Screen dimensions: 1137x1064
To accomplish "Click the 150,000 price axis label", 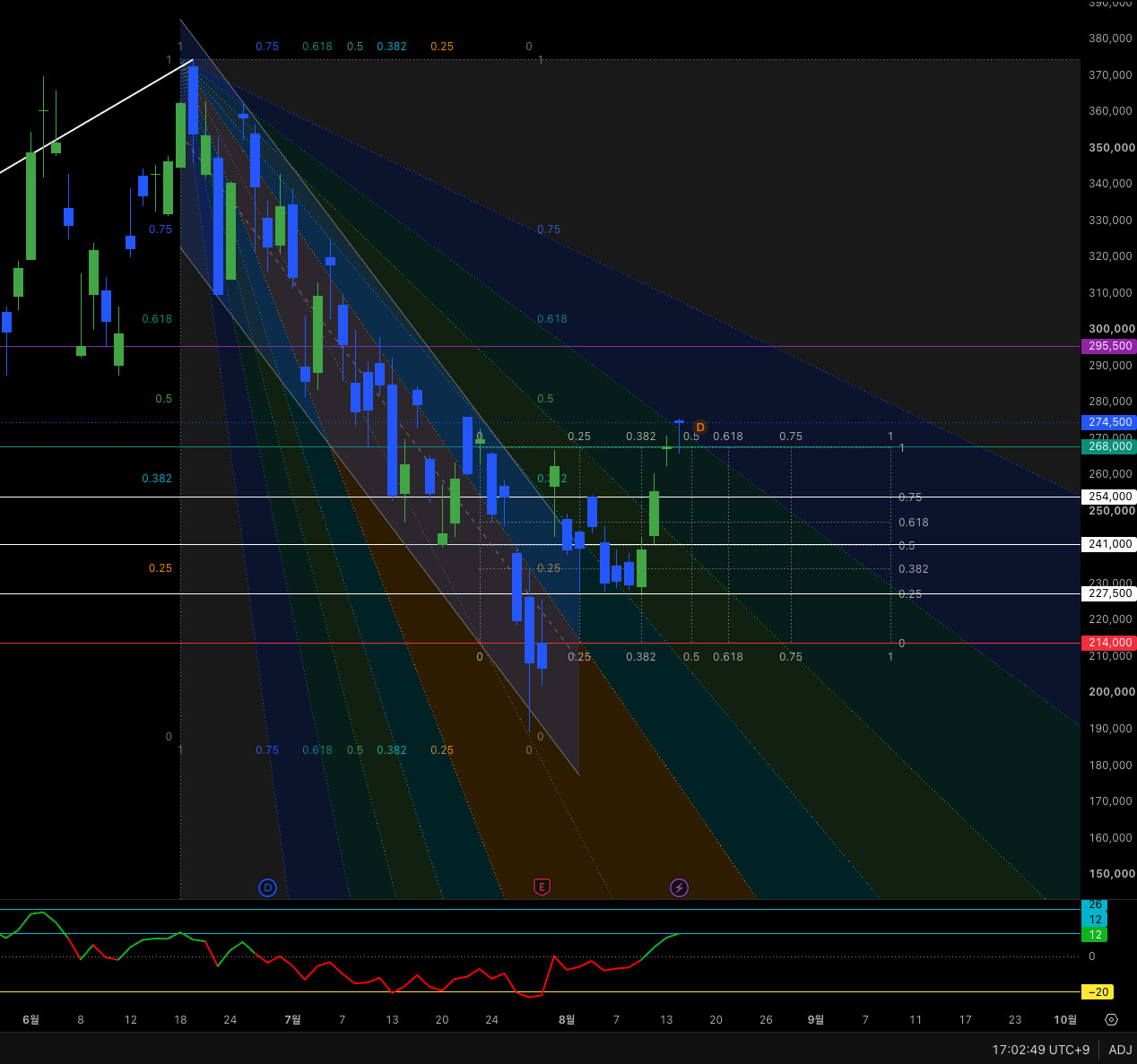I will [1111, 874].
